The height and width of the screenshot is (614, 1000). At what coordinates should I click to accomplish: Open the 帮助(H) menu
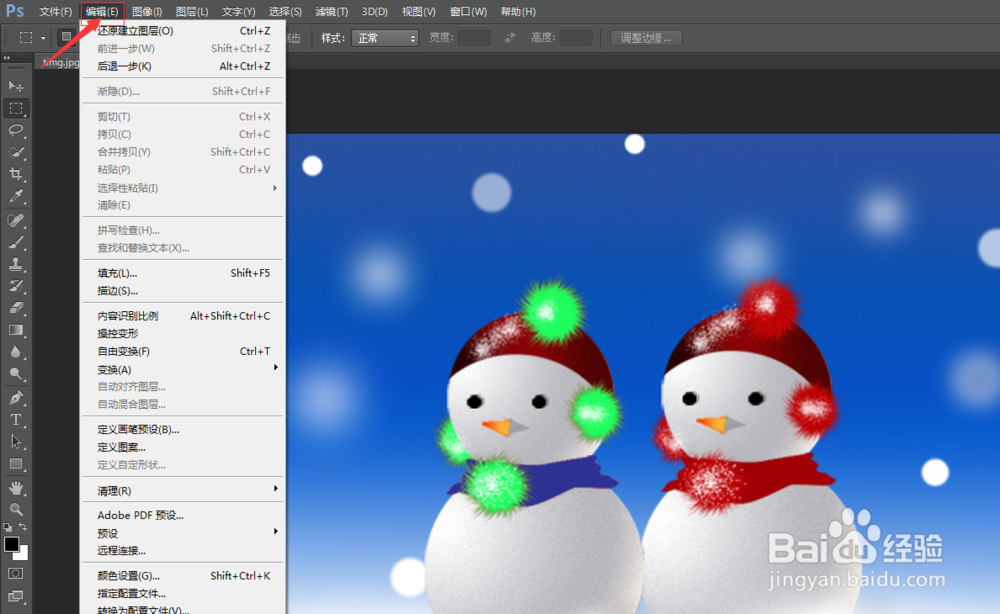click(x=518, y=11)
